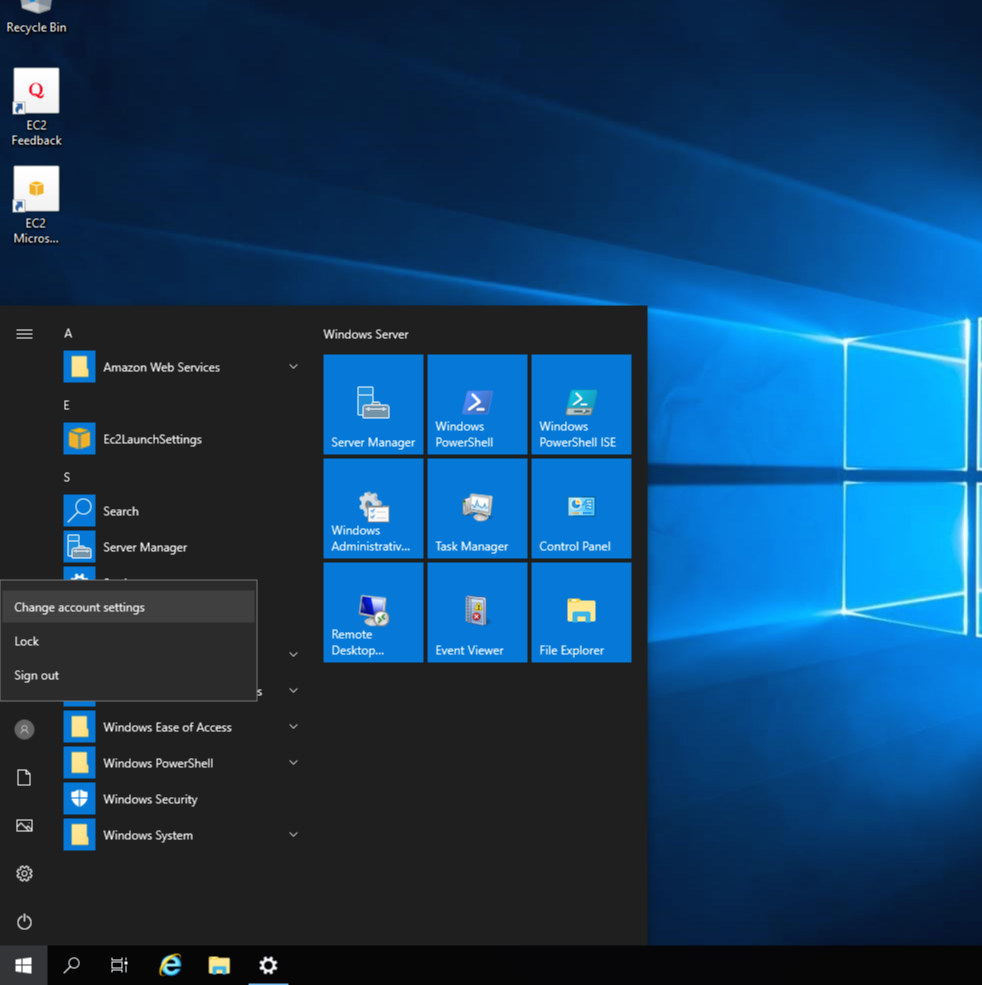The image size is (982, 985).
Task: Click the letter A group header
Action: [x=68, y=334]
